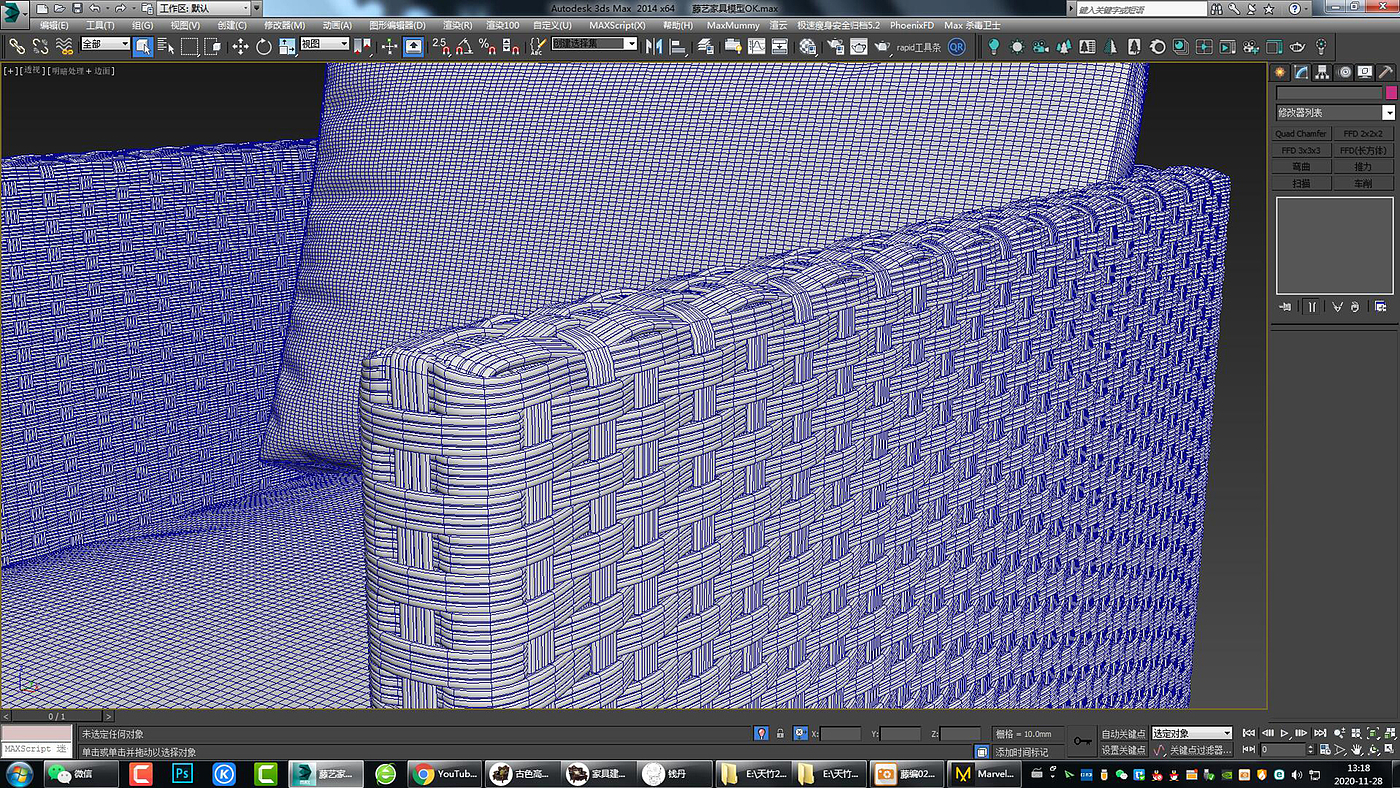1400x788 pixels.
Task: Select the Link tool
Action: click(18, 46)
